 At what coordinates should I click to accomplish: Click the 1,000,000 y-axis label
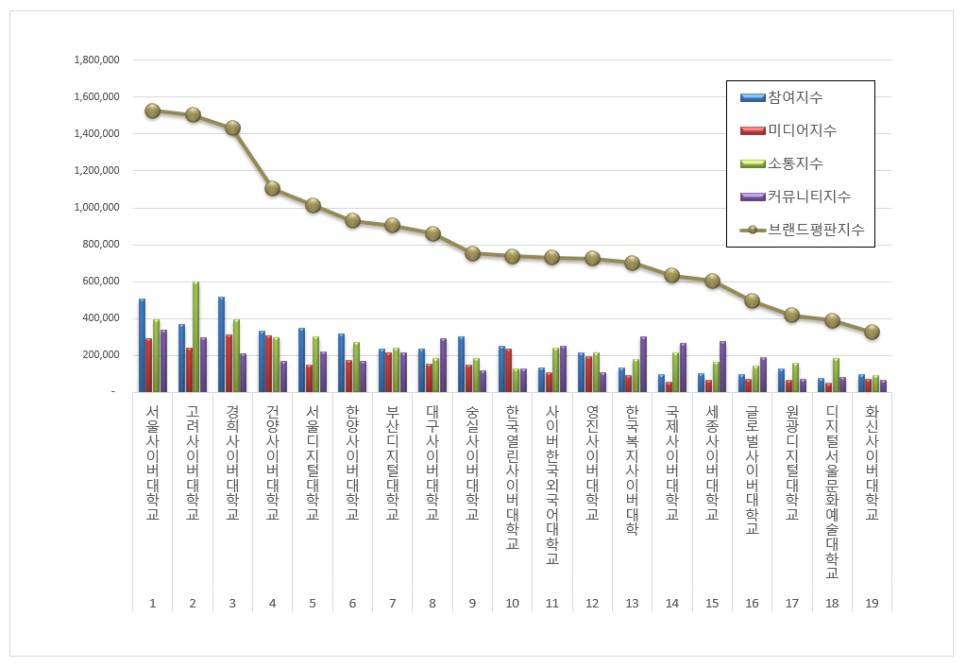(97, 208)
